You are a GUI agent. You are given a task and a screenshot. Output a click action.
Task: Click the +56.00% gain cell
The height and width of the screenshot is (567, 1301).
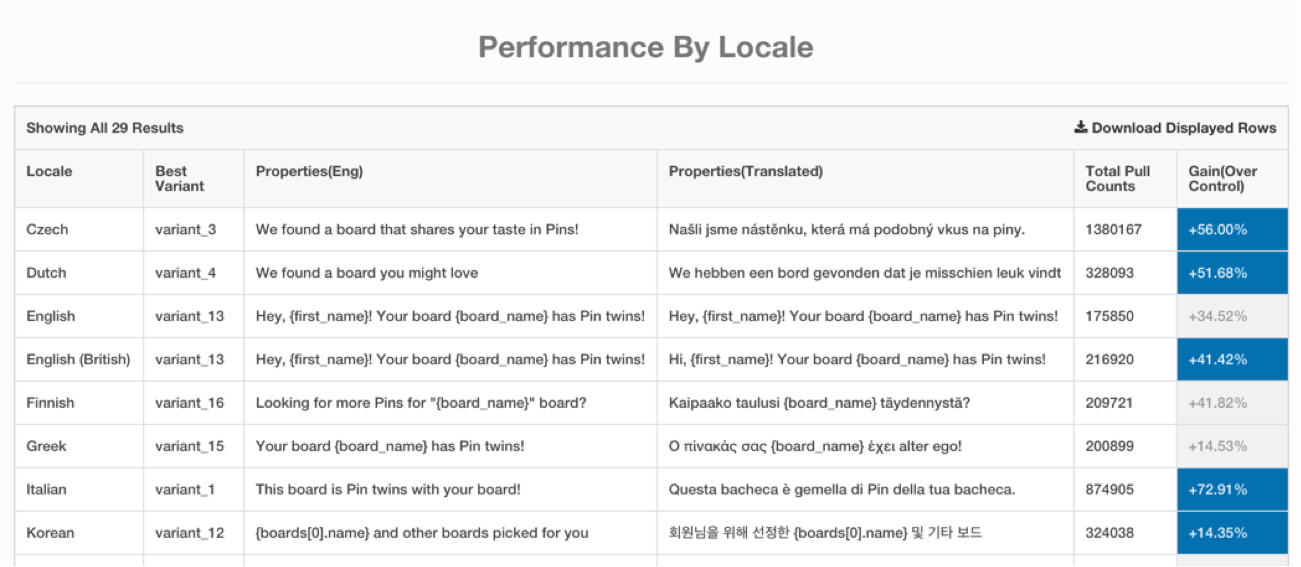pyautogui.click(x=1232, y=229)
